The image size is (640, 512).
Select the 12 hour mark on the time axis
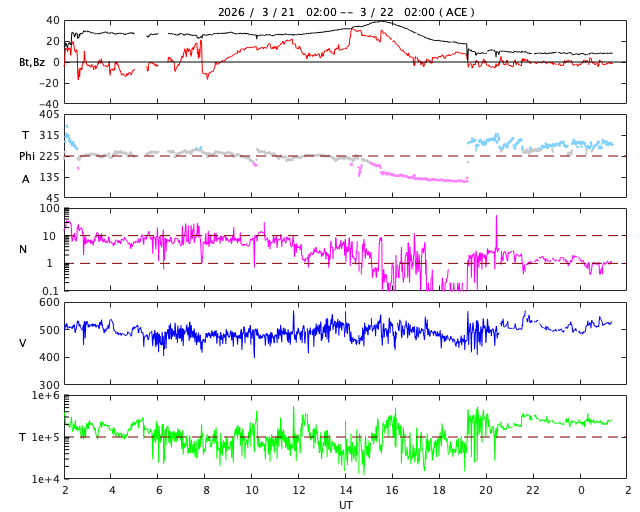pos(299,491)
